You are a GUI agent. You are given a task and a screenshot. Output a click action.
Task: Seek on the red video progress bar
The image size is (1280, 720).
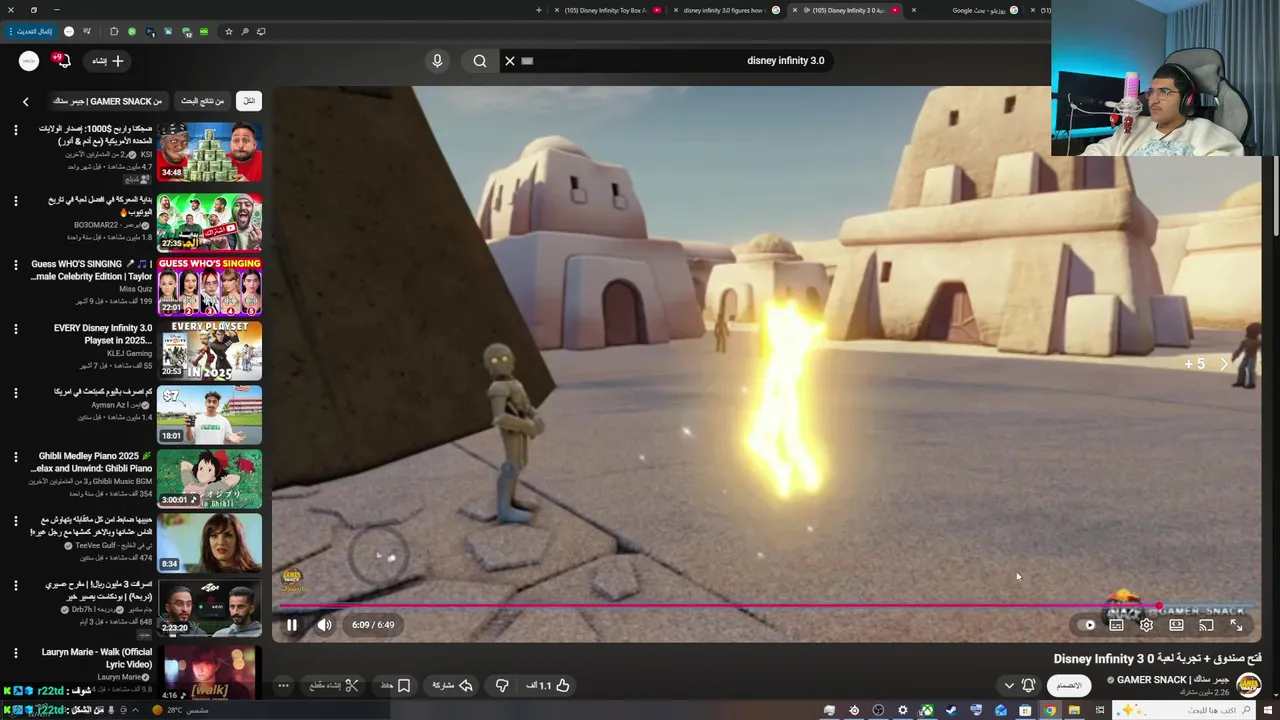coord(720,605)
